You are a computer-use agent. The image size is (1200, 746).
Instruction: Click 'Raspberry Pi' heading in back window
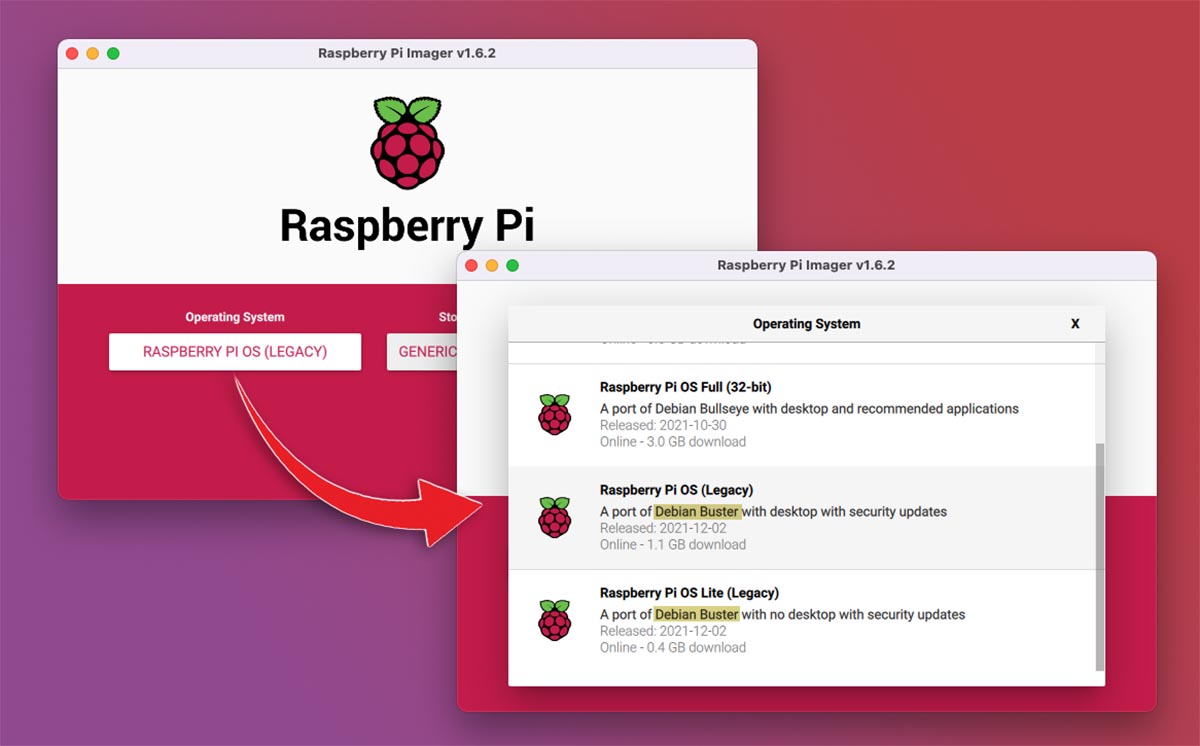[406, 226]
